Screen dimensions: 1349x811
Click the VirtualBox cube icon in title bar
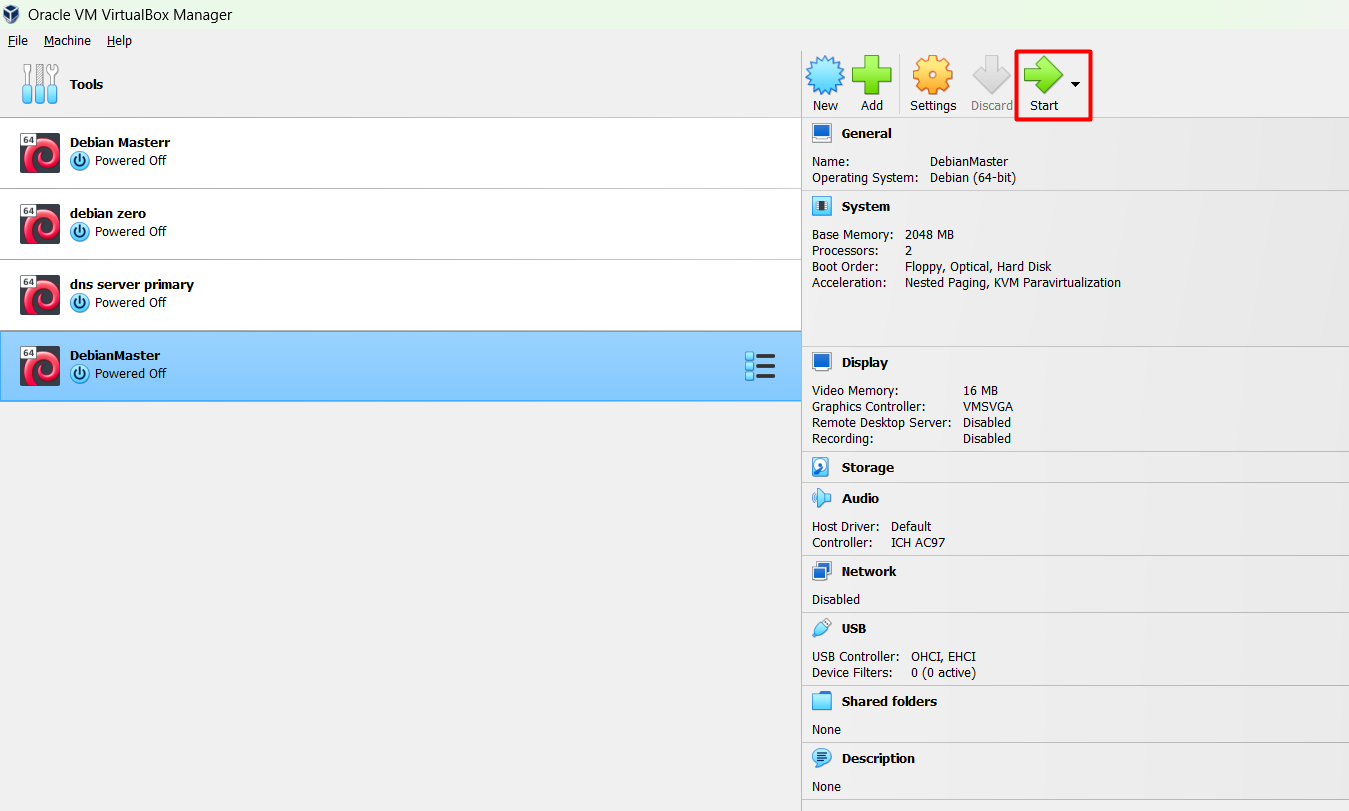[x=12, y=14]
